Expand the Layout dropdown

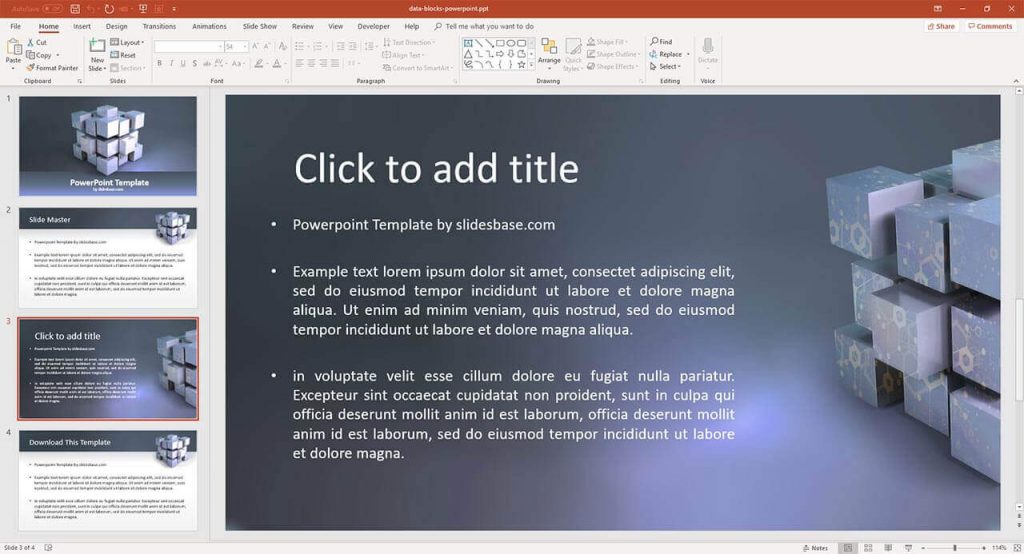pyautogui.click(x=130, y=43)
